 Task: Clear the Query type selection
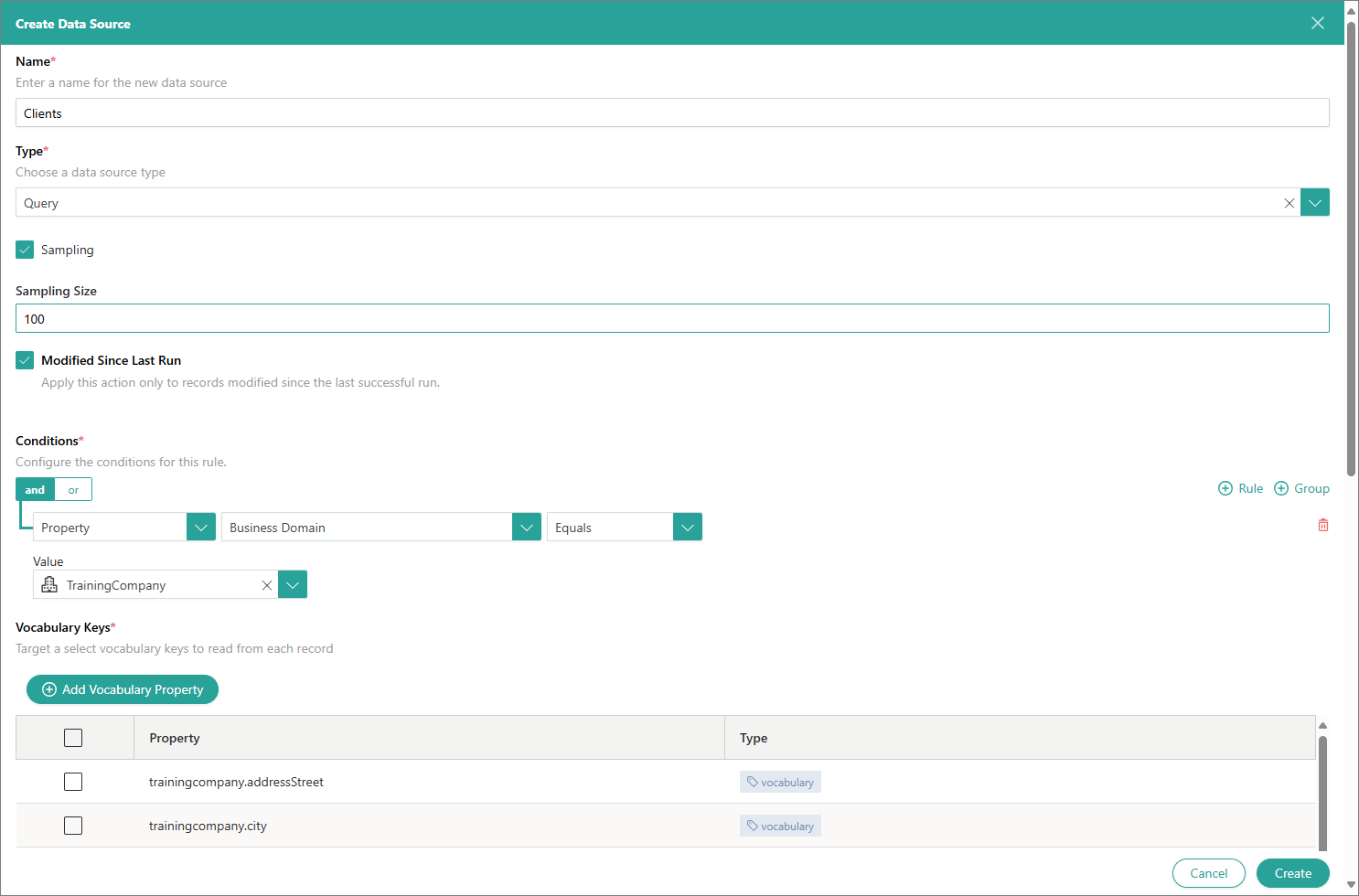[x=1289, y=203]
